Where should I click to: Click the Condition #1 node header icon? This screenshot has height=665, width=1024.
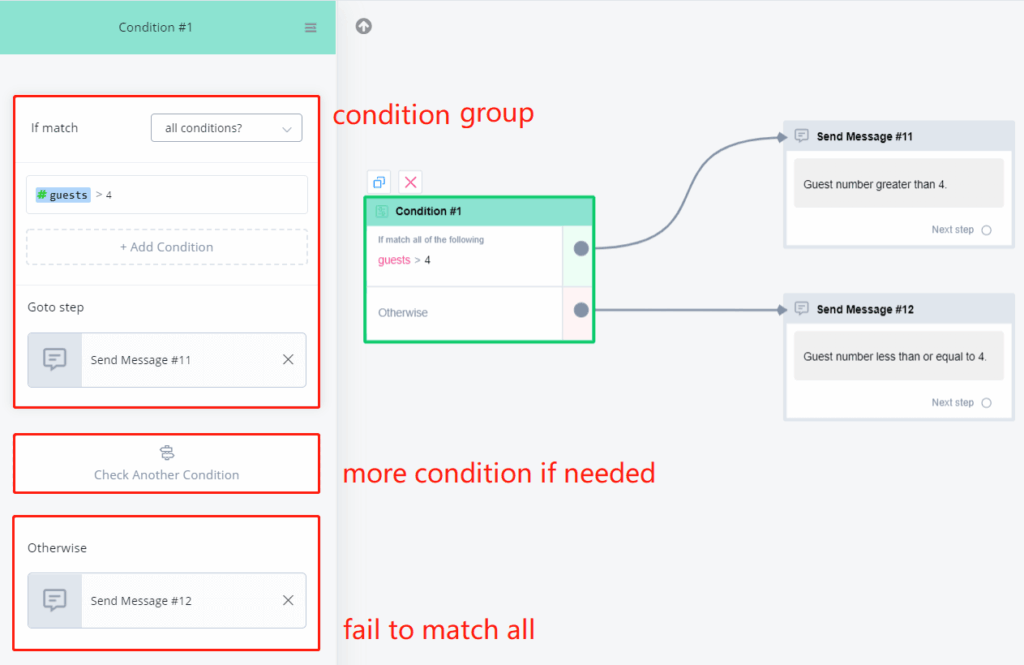pos(381,212)
